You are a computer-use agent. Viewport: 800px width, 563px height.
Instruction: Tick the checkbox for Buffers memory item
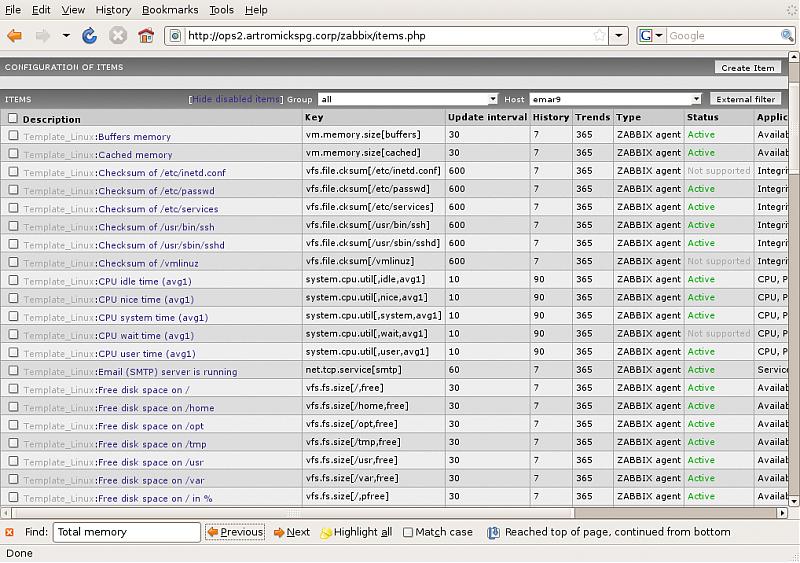[13, 135]
